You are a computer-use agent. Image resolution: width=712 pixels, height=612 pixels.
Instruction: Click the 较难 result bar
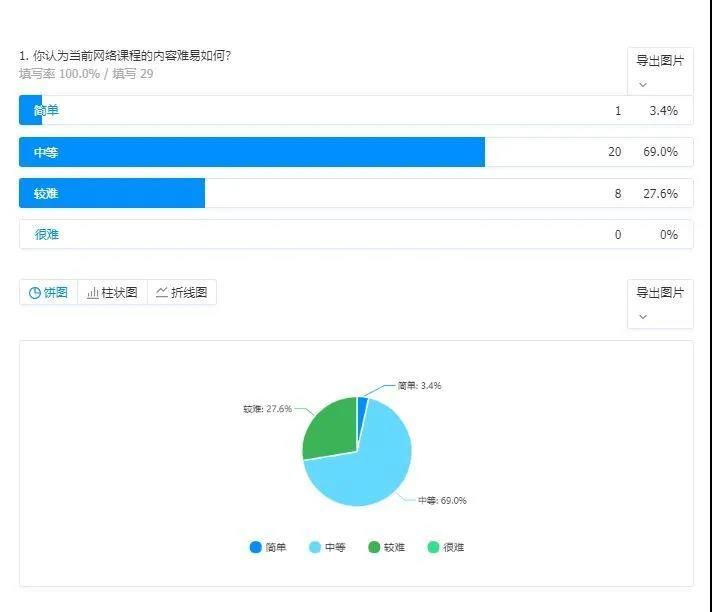(x=112, y=193)
